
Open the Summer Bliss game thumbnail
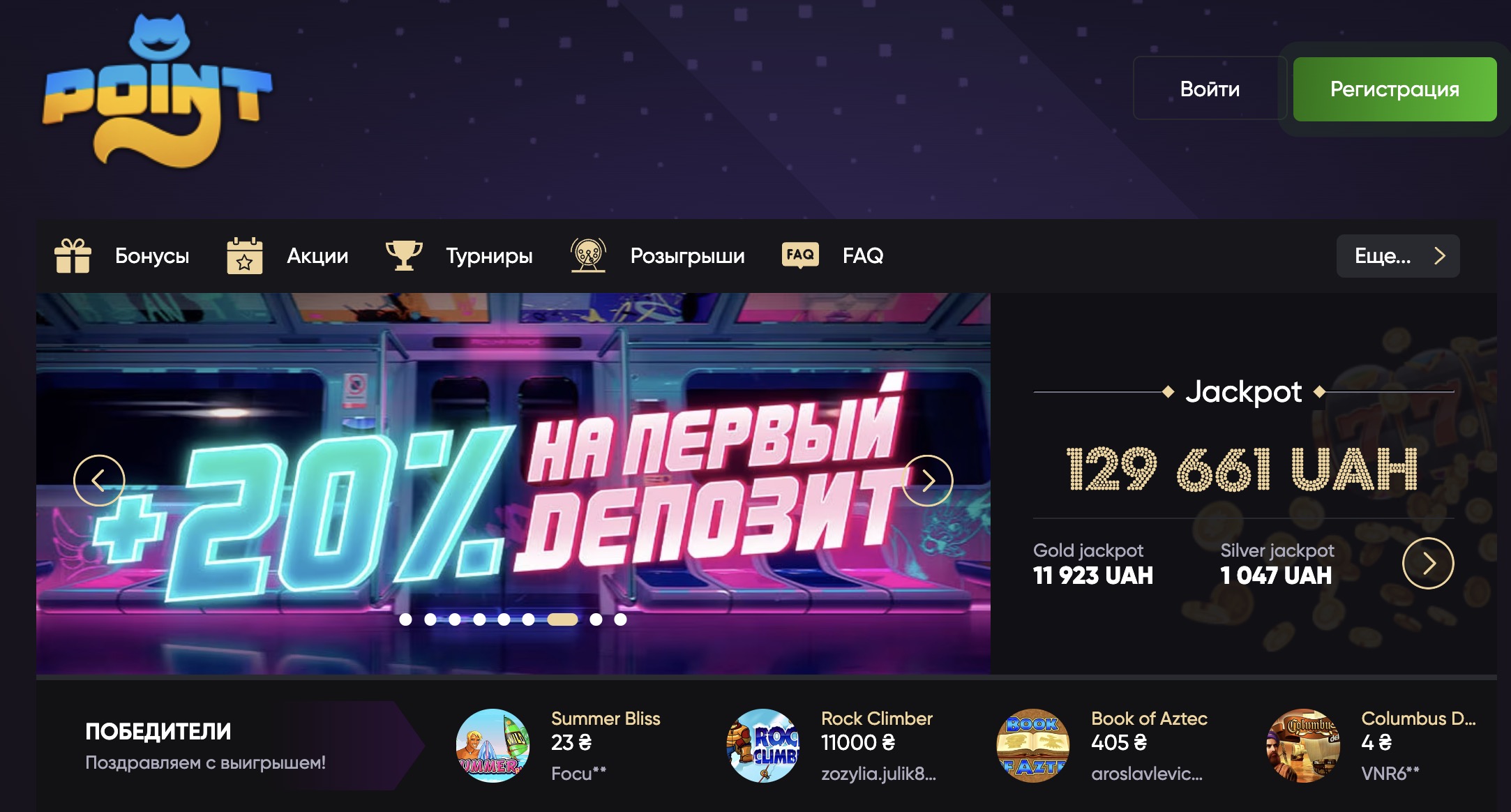(493, 746)
